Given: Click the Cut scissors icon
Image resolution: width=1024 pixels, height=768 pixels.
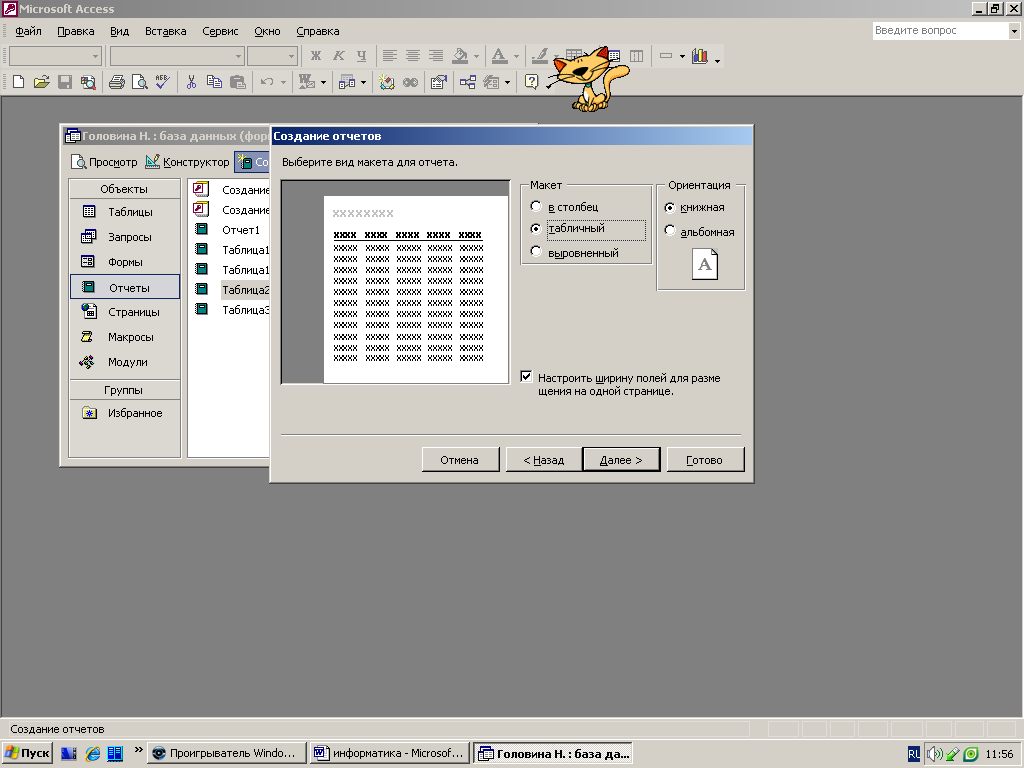Looking at the screenshot, I should tap(191, 82).
